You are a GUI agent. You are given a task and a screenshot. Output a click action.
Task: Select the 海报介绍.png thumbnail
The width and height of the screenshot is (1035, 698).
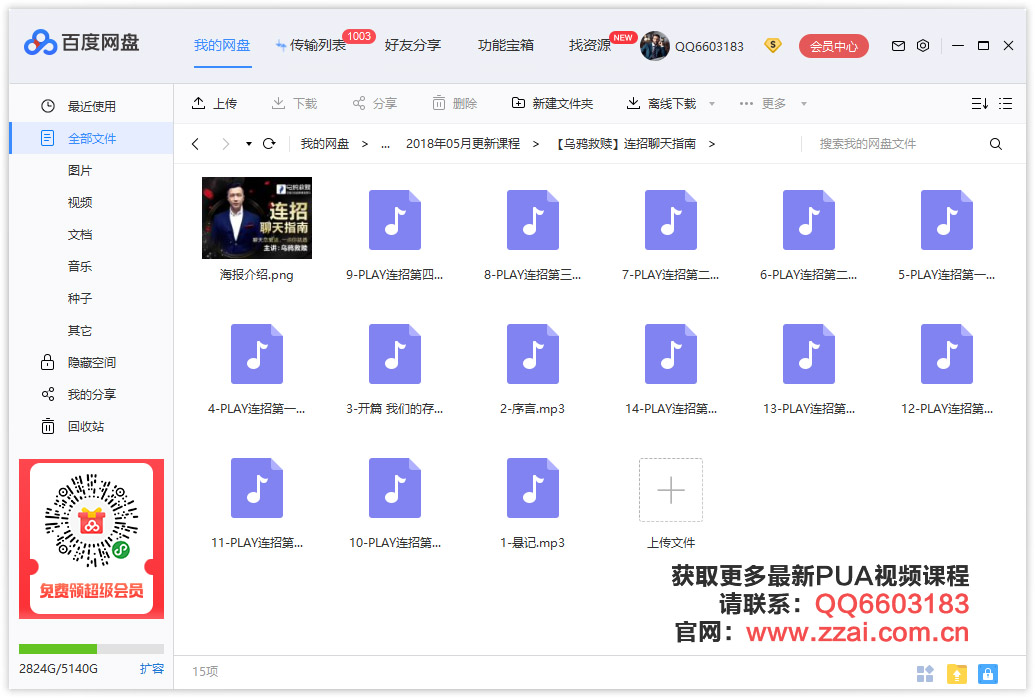[257, 218]
